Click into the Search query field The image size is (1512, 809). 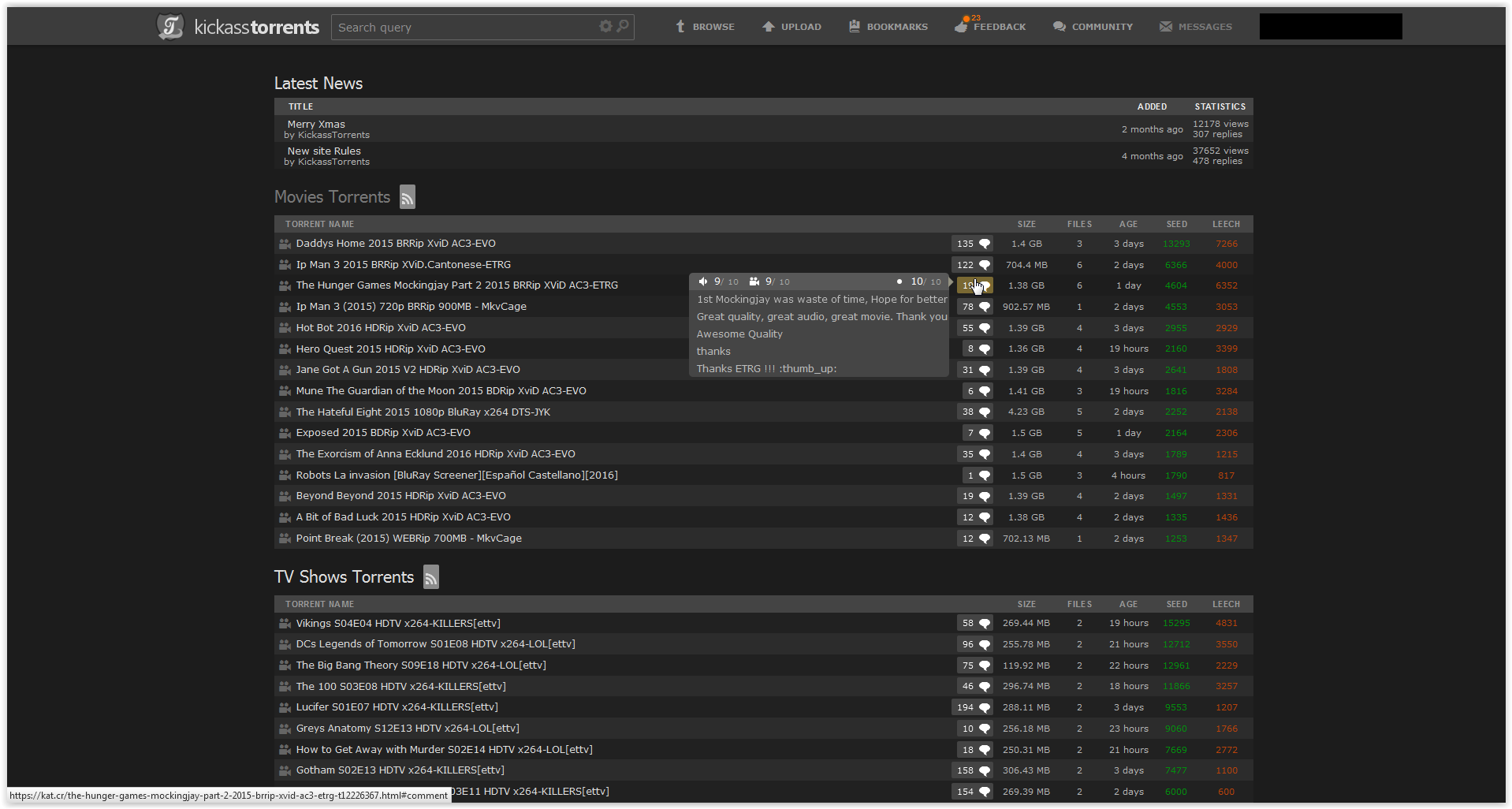tap(461, 27)
